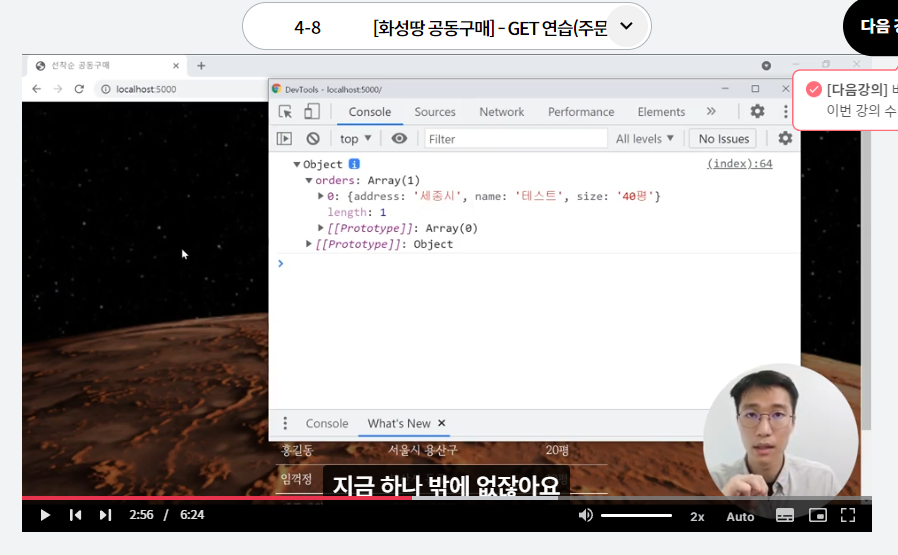Click site info icon in address bar

(x=106, y=89)
